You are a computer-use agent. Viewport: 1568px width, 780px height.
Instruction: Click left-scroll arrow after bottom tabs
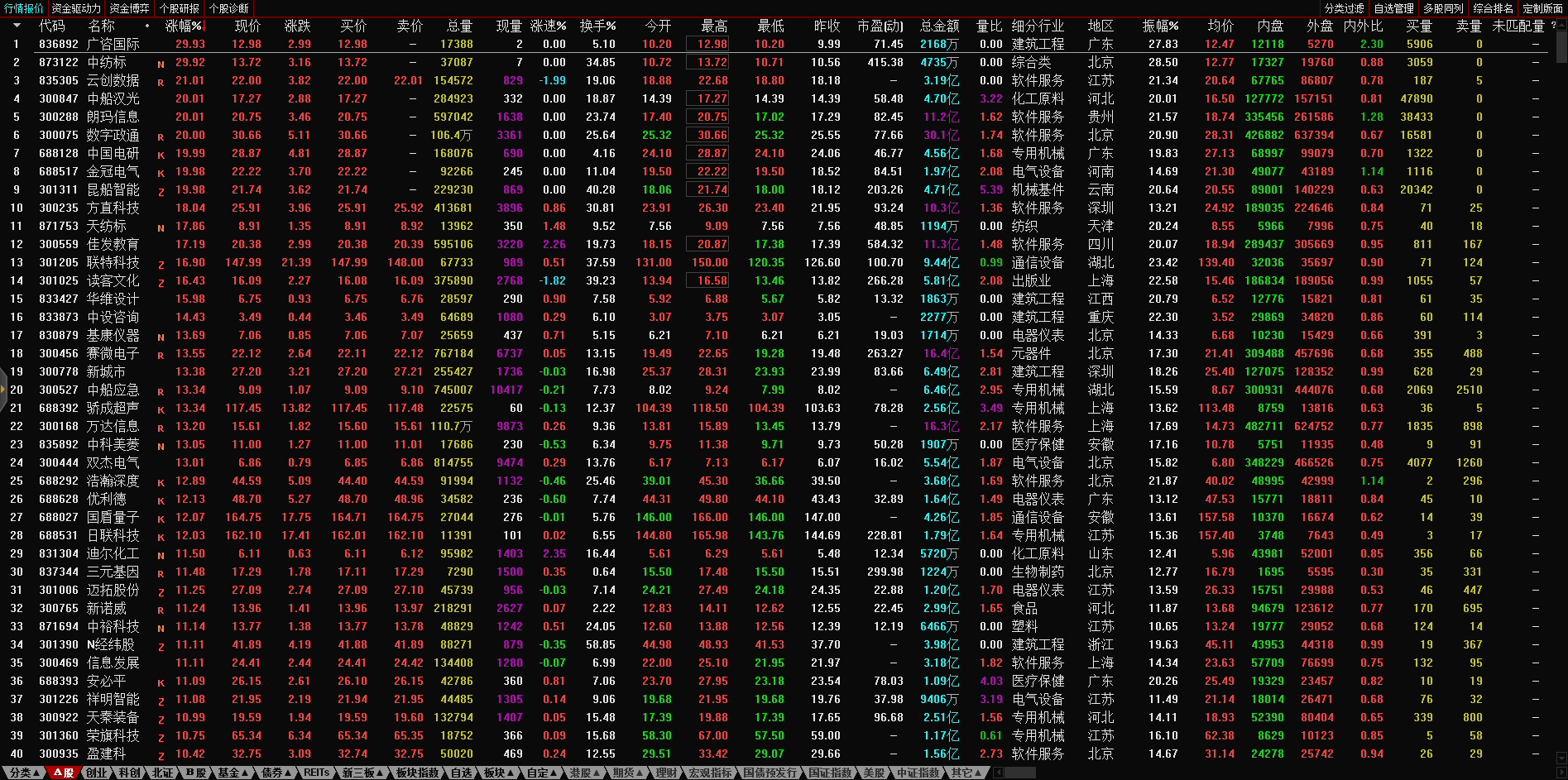[x=999, y=773]
